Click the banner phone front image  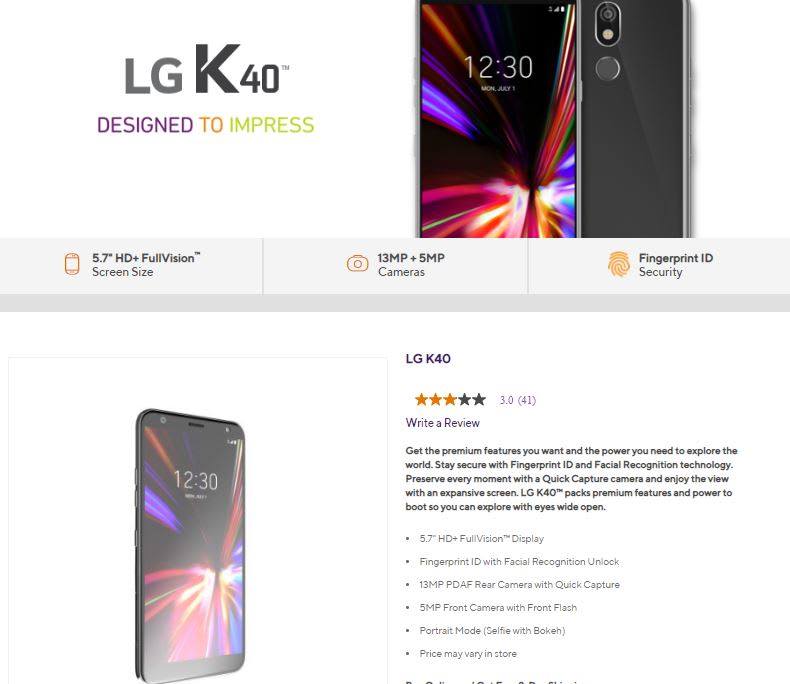pos(497,119)
